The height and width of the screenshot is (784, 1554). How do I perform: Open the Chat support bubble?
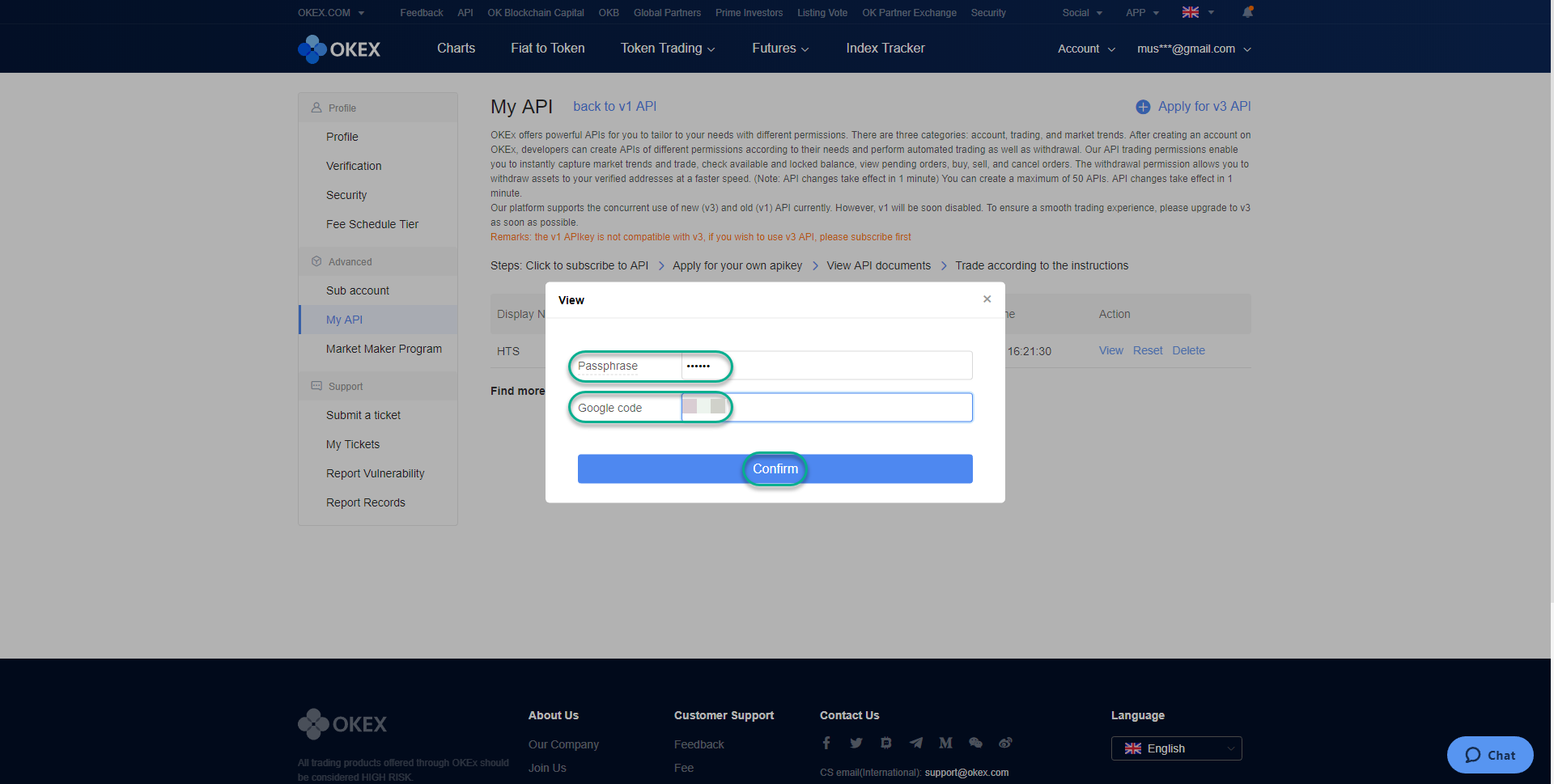click(1489, 755)
